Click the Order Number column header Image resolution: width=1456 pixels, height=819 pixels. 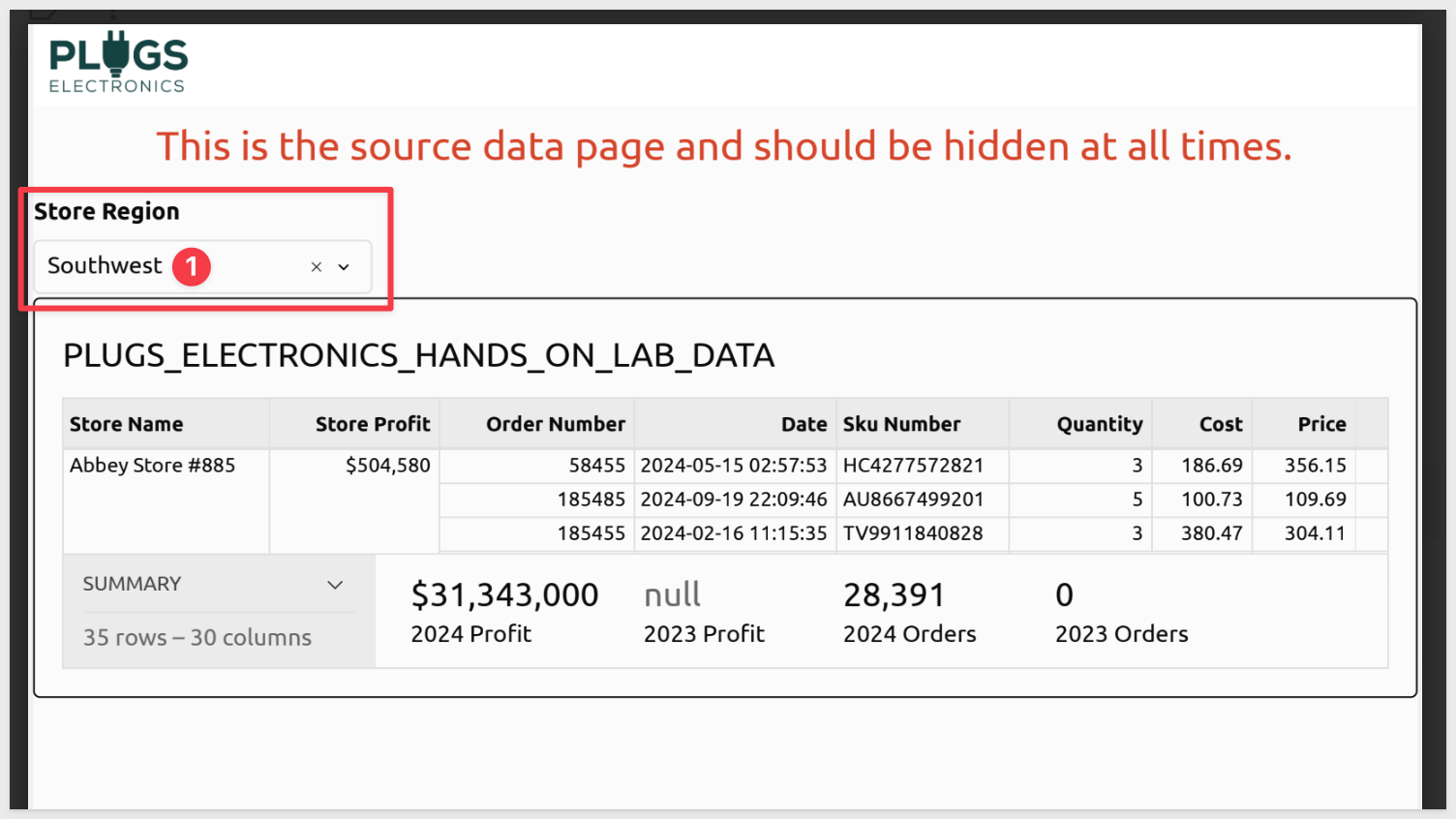click(555, 424)
